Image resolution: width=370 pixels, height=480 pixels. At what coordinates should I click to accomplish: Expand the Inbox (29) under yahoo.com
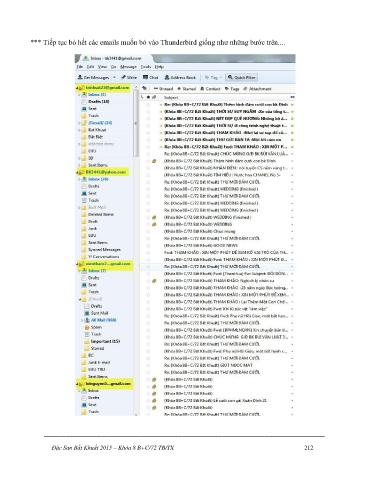[x=80, y=179]
